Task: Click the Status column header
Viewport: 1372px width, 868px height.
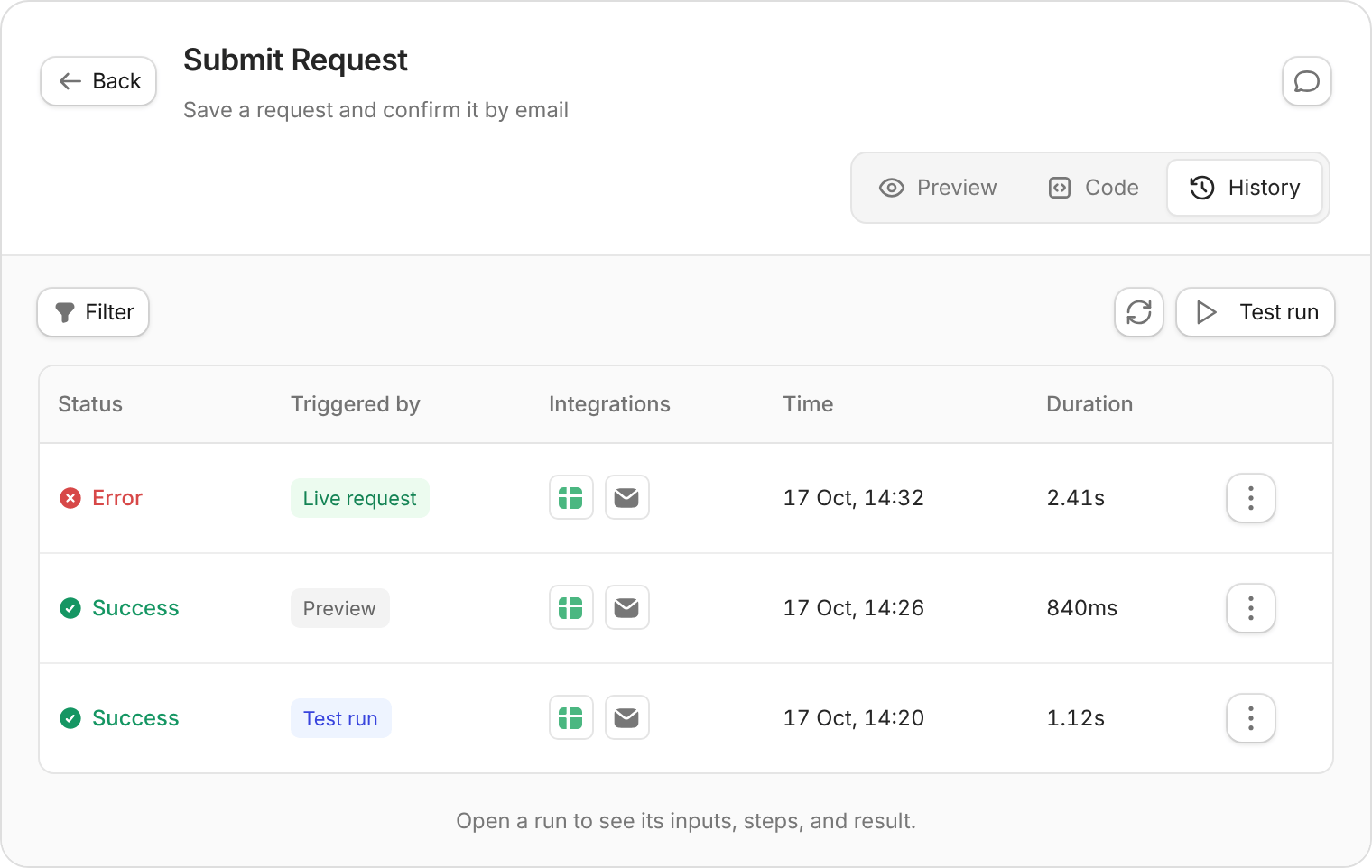Action: pyautogui.click(x=90, y=404)
